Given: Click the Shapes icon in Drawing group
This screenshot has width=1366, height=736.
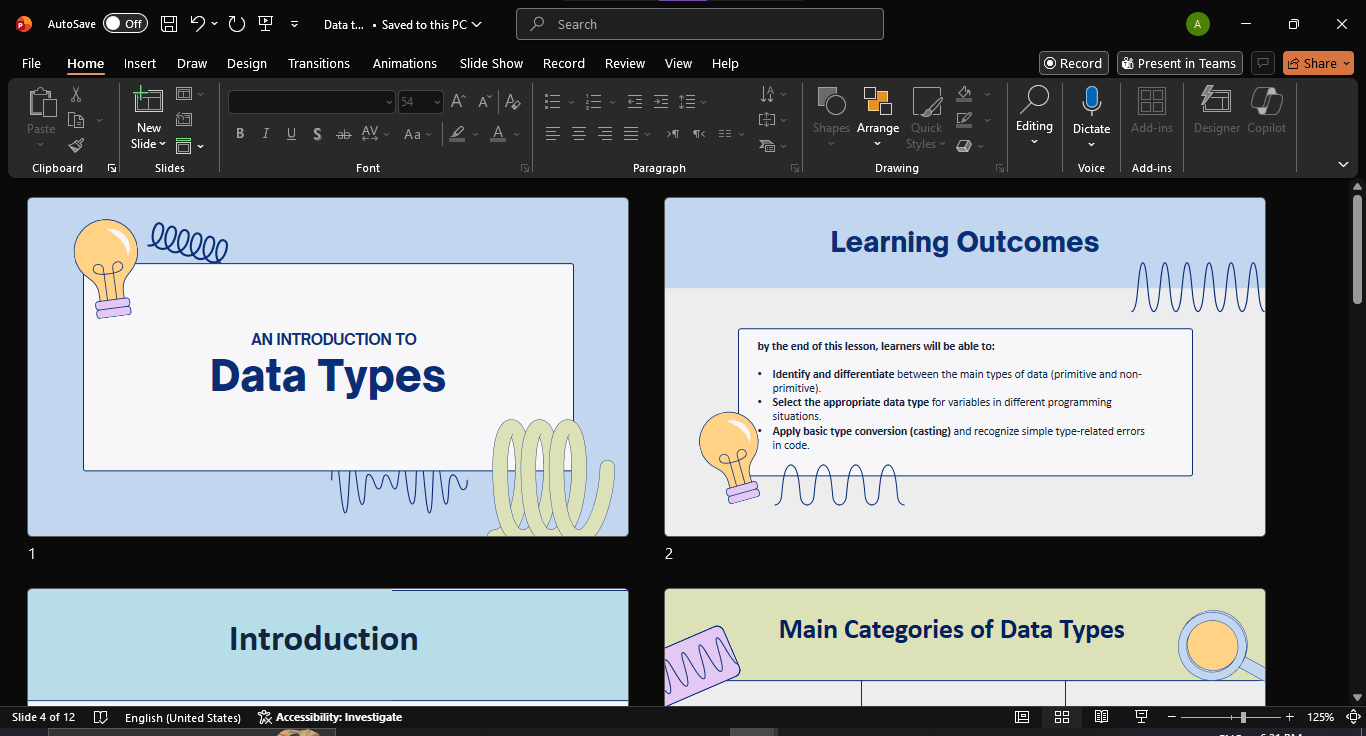Looking at the screenshot, I should [x=830, y=112].
